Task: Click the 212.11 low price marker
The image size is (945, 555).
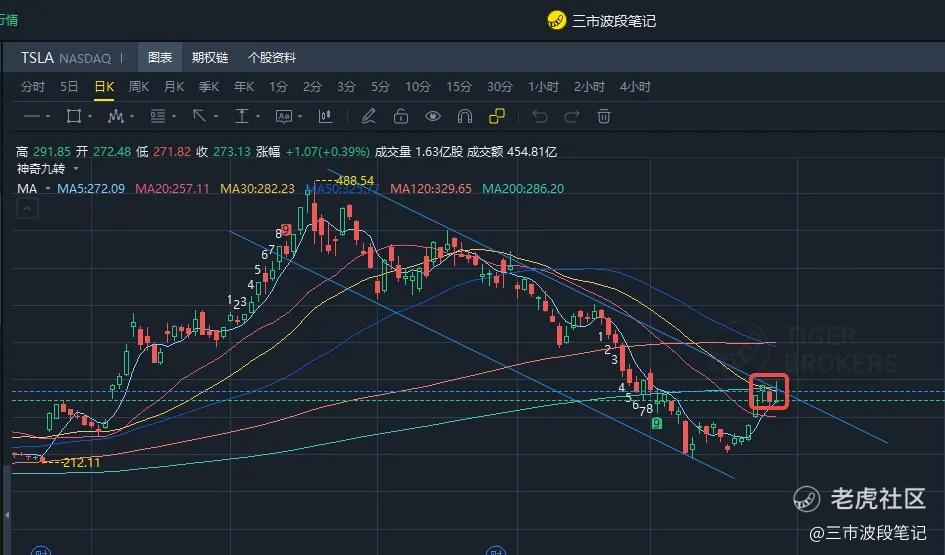Action: point(81,462)
